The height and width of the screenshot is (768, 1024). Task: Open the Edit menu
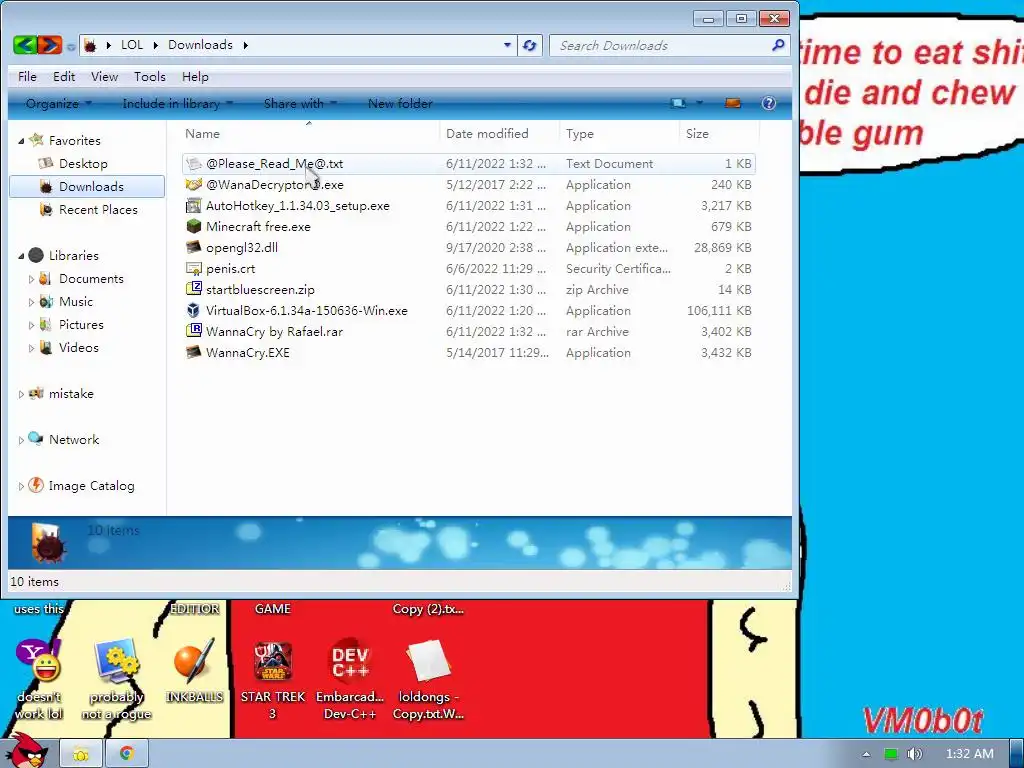point(64,76)
